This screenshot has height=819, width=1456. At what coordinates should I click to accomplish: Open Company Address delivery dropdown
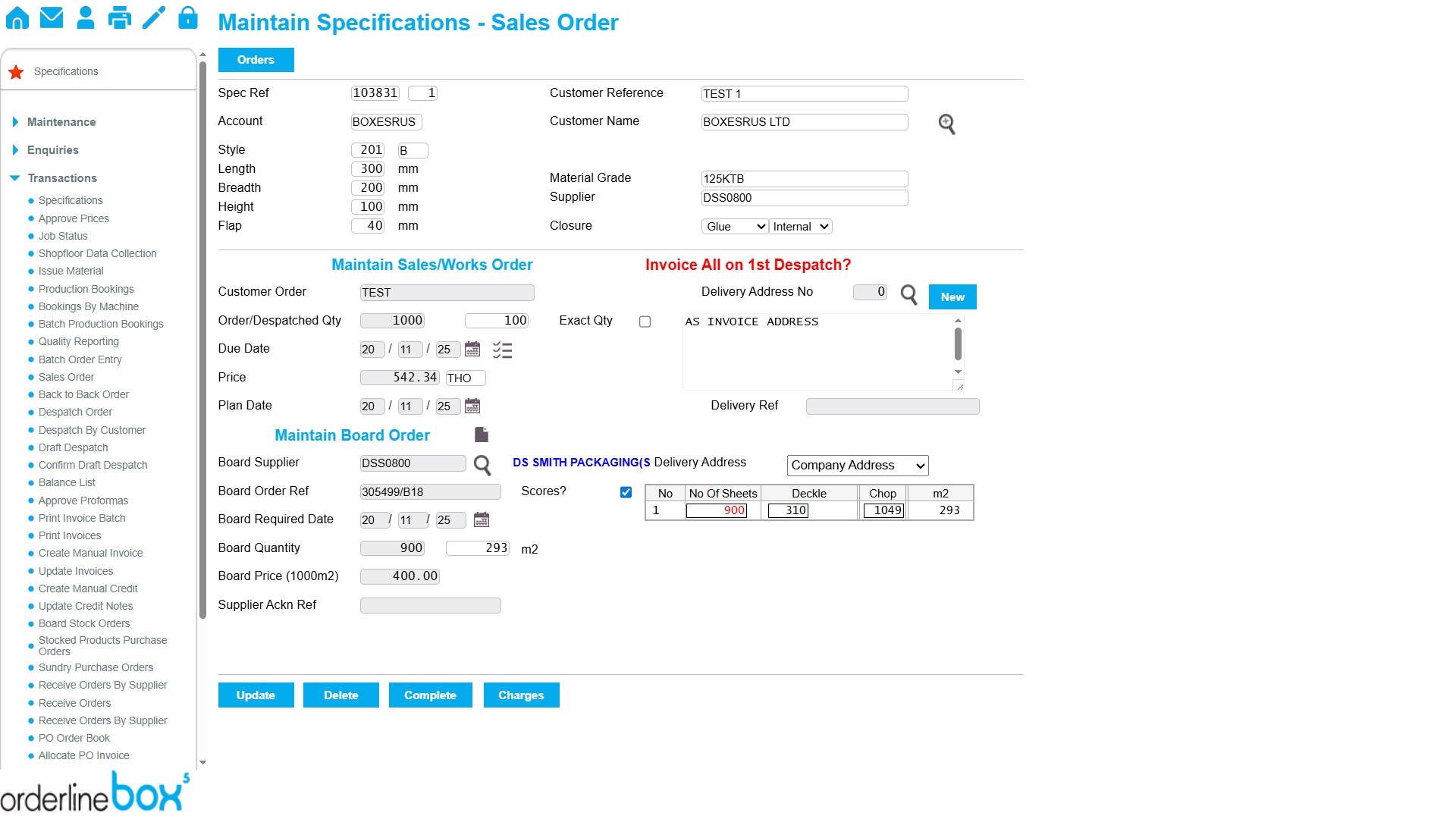pyautogui.click(x=857, y=466)
